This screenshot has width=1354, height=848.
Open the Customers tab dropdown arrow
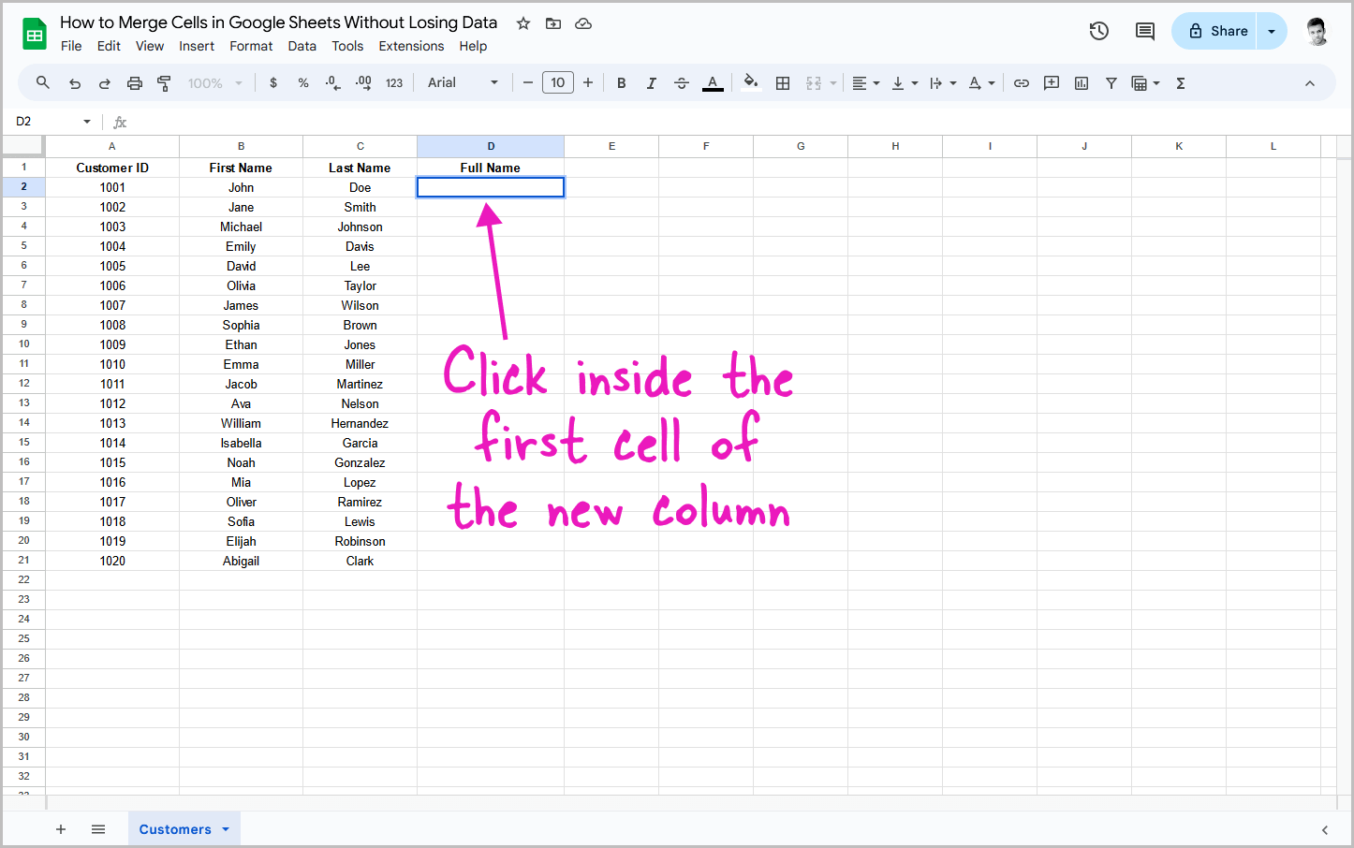click(x=226, y=829)
